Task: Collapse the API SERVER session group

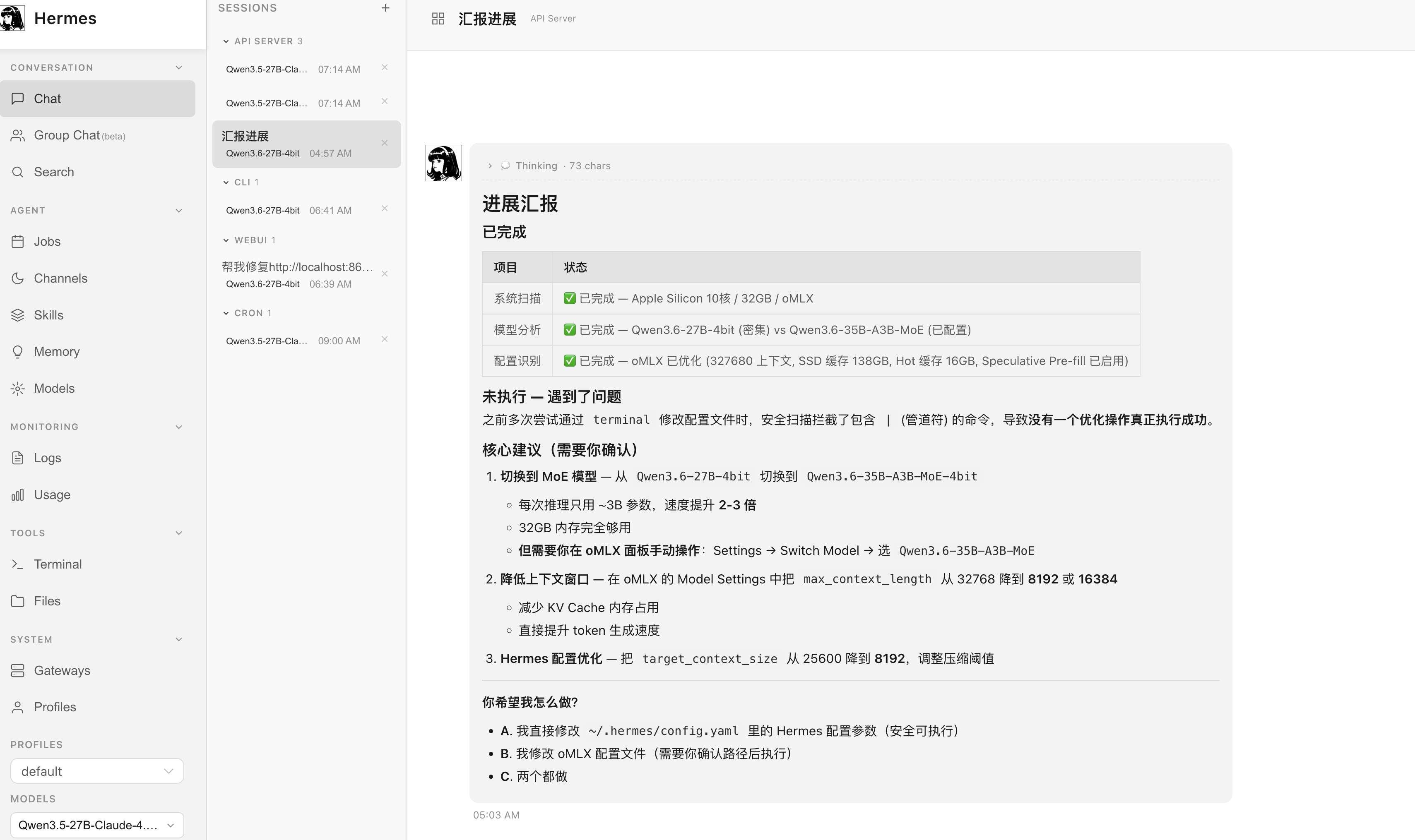Action: 226,41
